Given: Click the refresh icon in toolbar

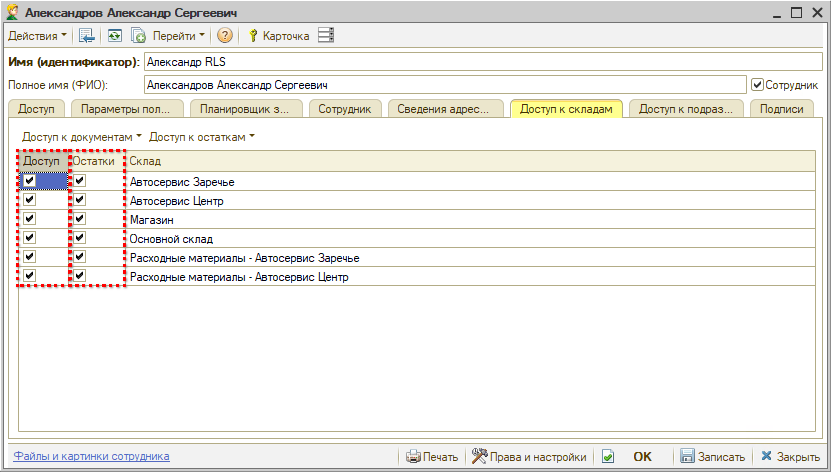Looking at the screenshot, I should (114, 36).
